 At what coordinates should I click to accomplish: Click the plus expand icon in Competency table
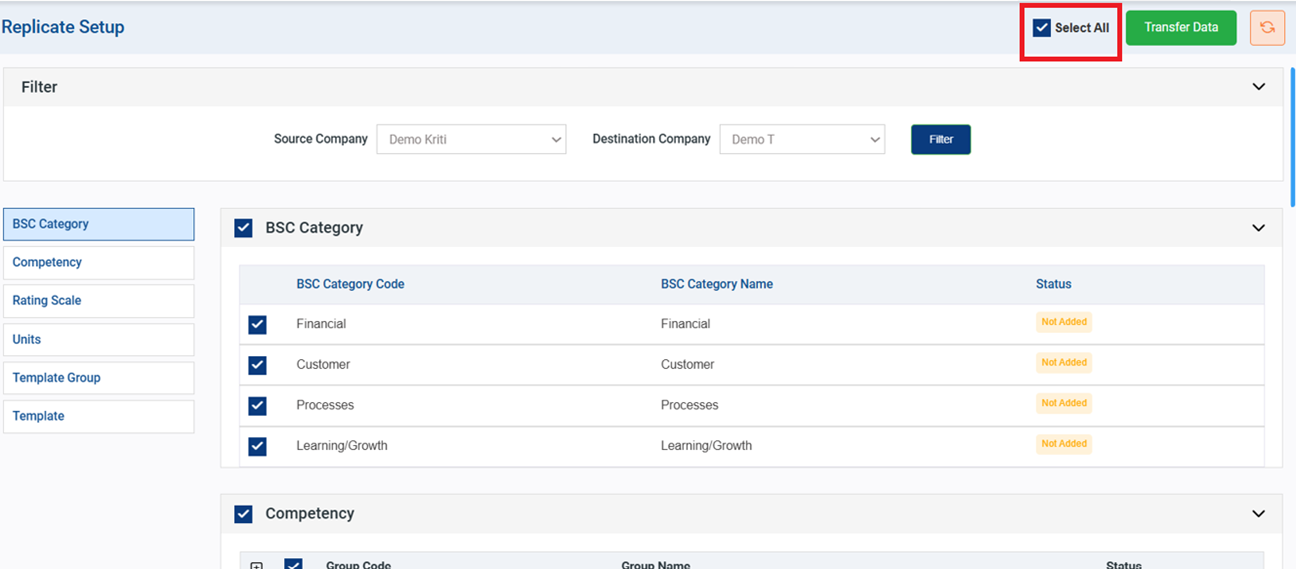pos(256,565)
